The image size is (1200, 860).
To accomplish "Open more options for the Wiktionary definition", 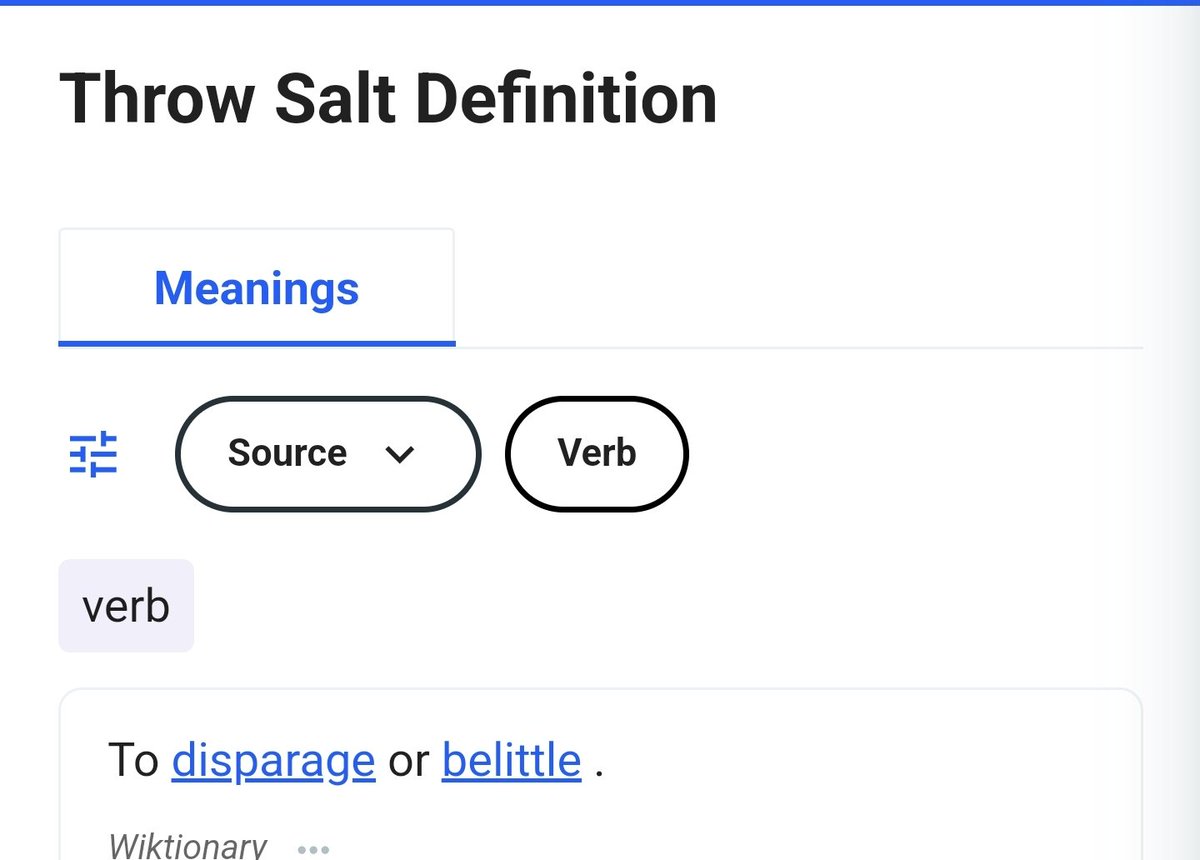I will pos(314,849).
